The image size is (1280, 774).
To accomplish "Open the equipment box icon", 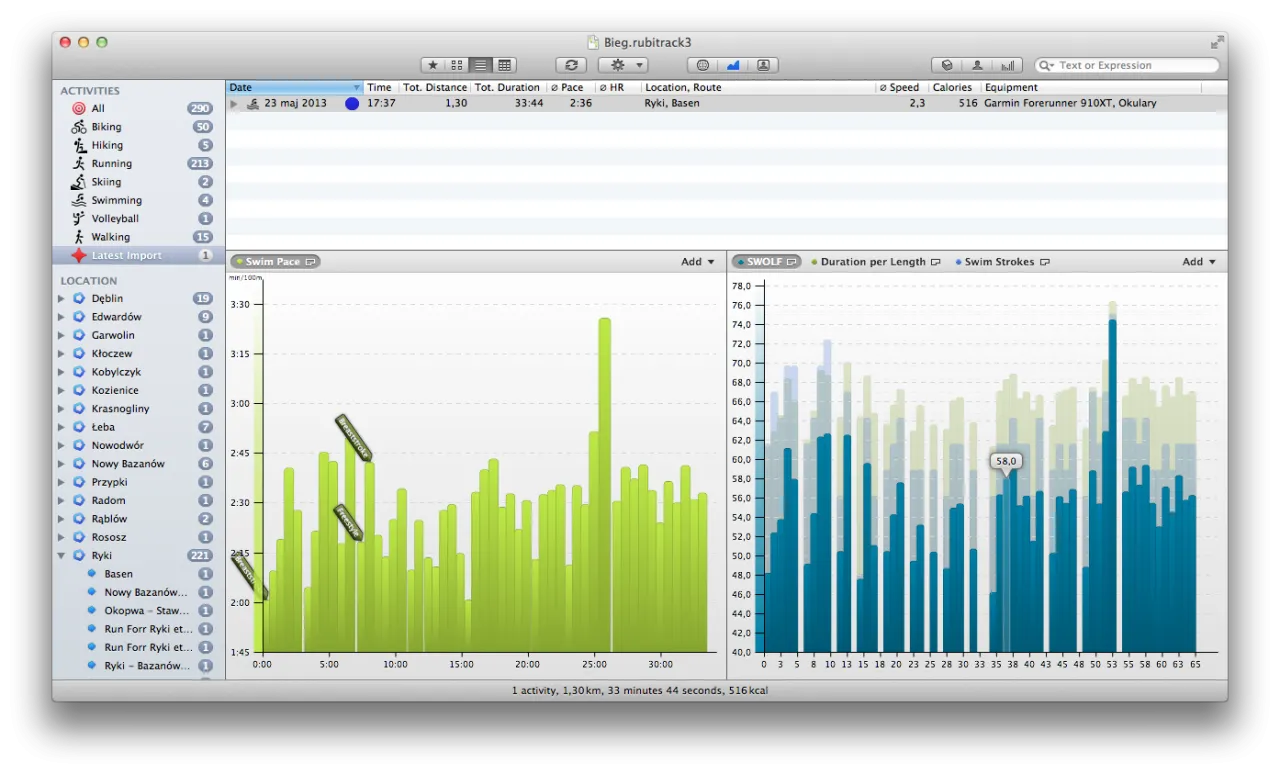I will tap(946, 65).
